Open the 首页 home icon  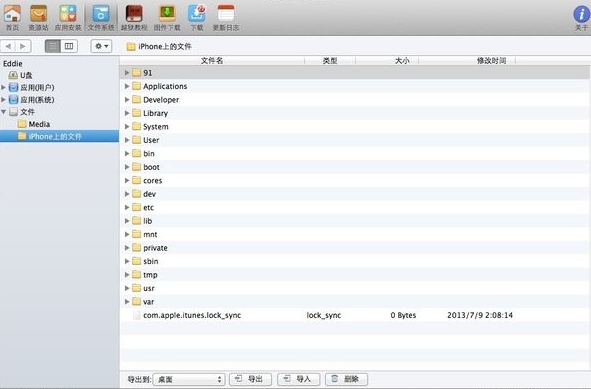click(12, 17)
